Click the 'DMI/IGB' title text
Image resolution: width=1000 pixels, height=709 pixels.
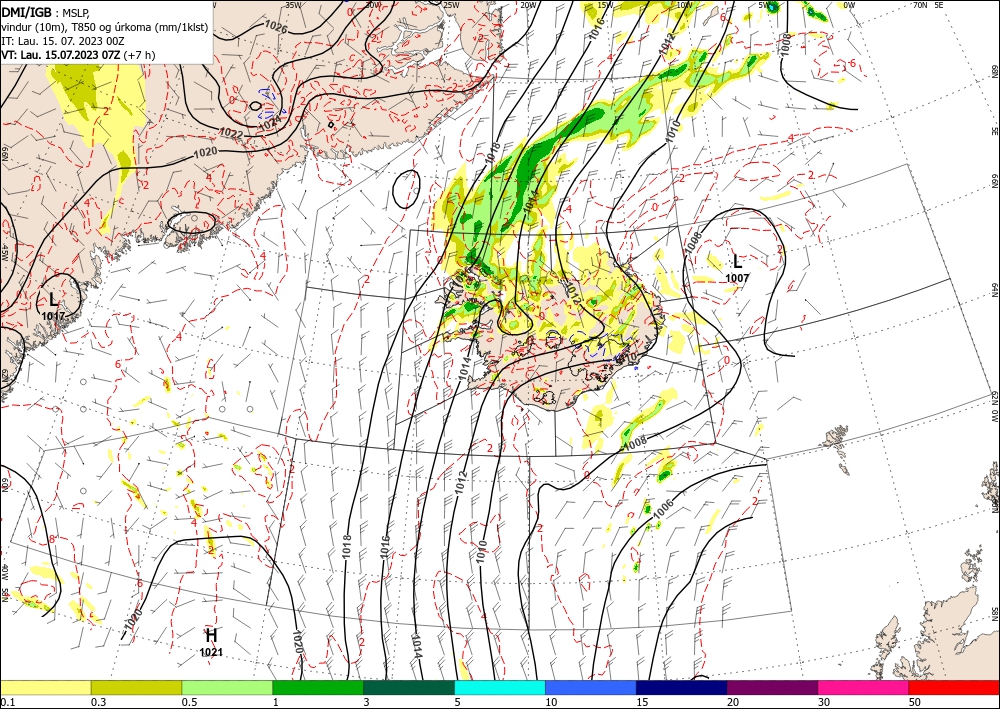click(x=27, y=11)
